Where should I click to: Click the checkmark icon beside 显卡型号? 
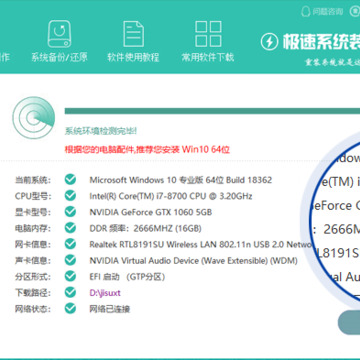70,212
